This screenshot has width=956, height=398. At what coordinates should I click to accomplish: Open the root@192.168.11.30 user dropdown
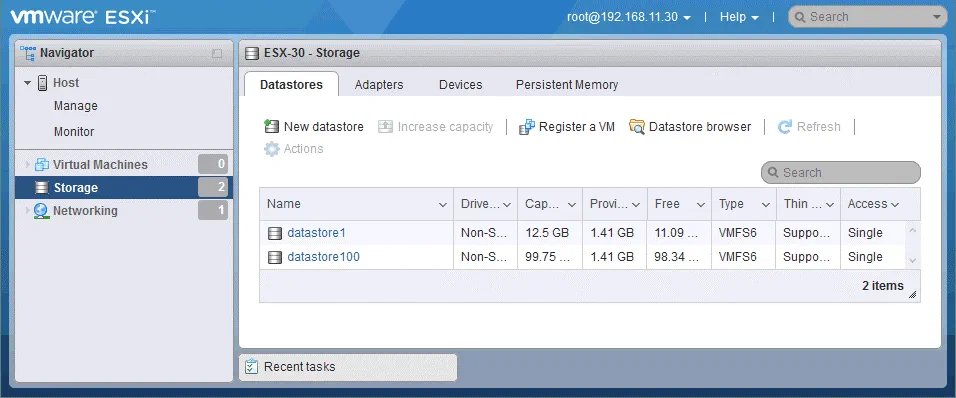(629, 17)
